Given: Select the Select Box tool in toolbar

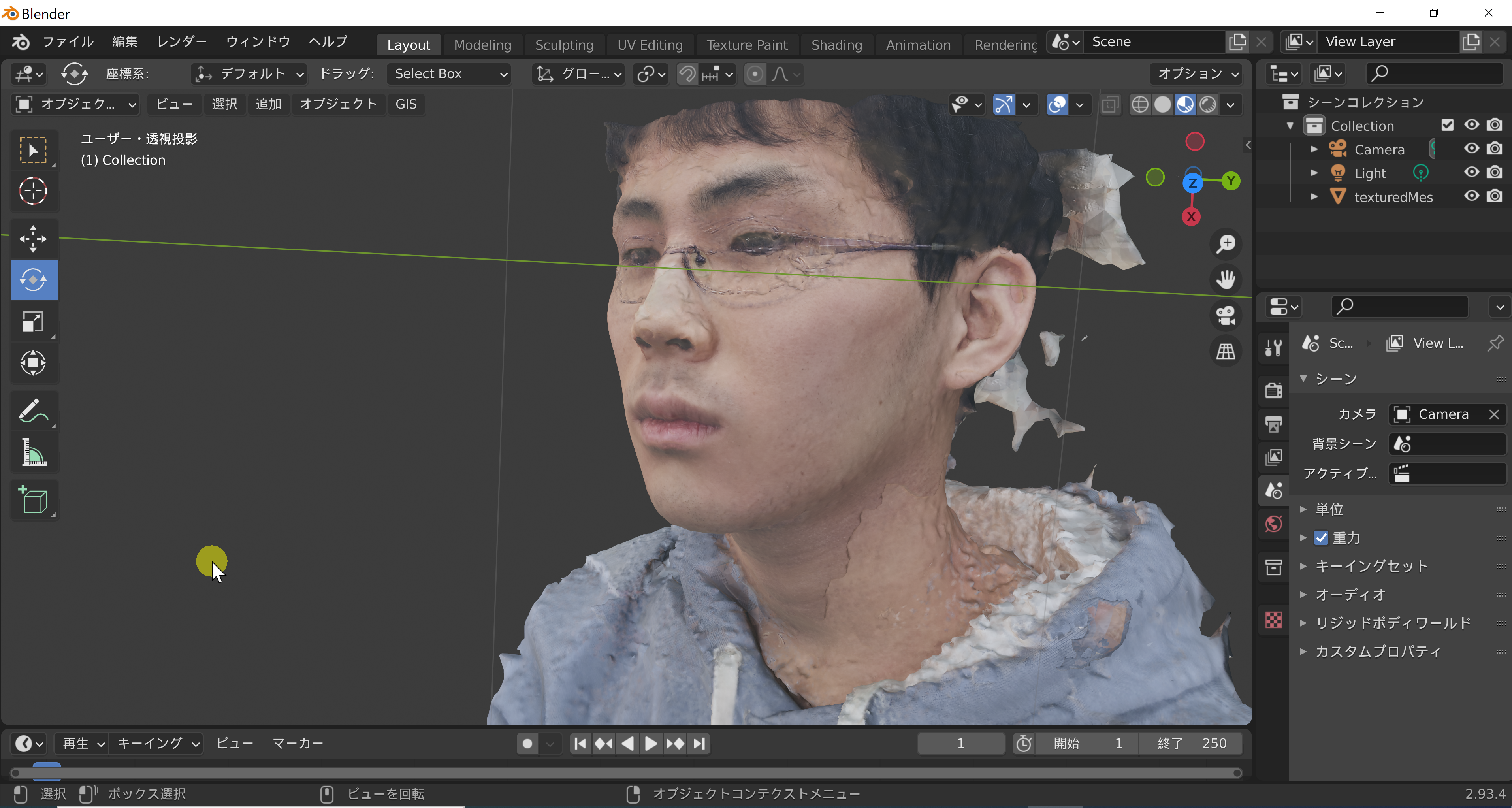Looking at the screenshot, I should pyautogui.click(x=33, y=150).
